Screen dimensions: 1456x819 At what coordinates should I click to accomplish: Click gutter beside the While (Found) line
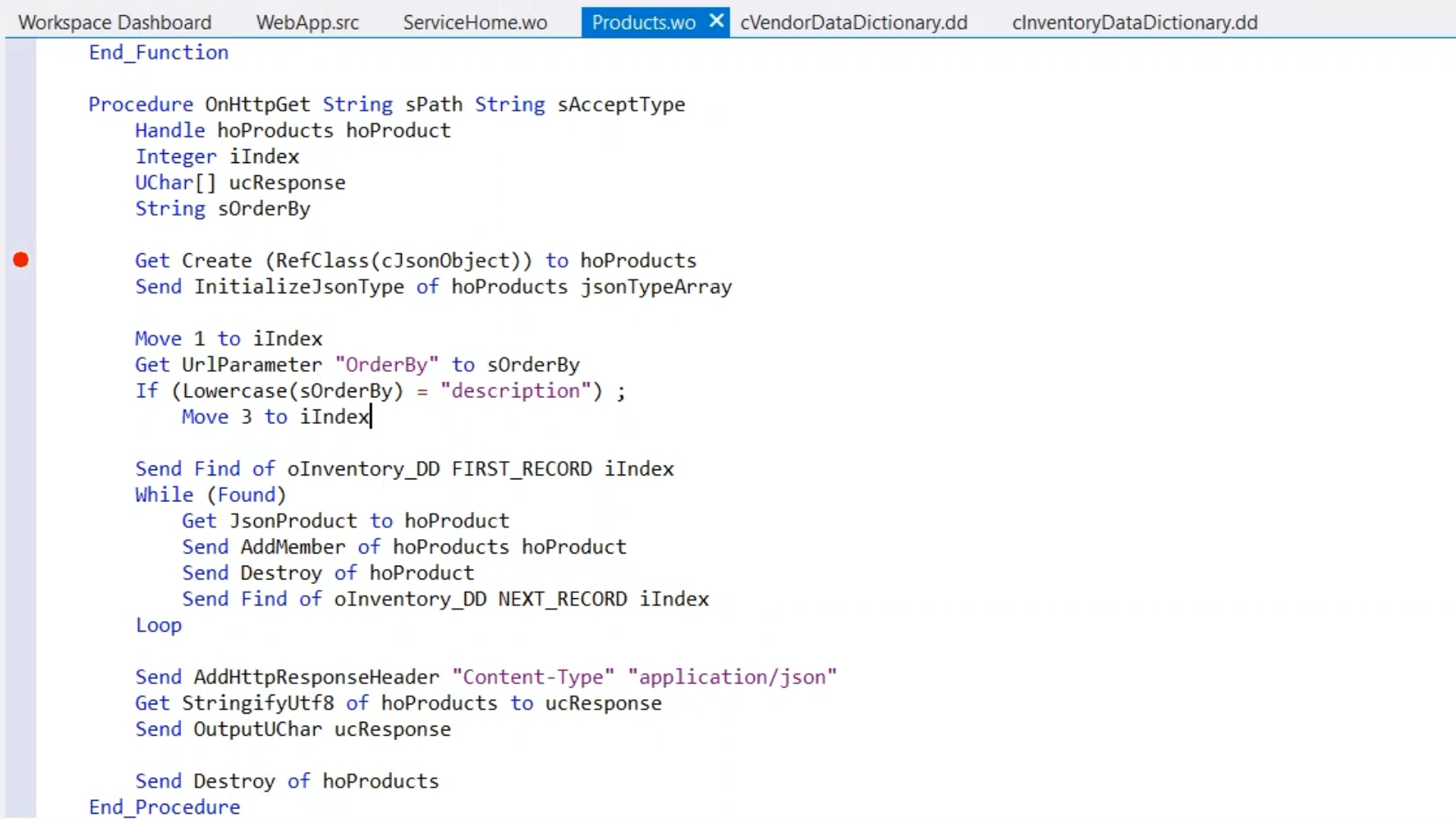(x=20, y=495)
